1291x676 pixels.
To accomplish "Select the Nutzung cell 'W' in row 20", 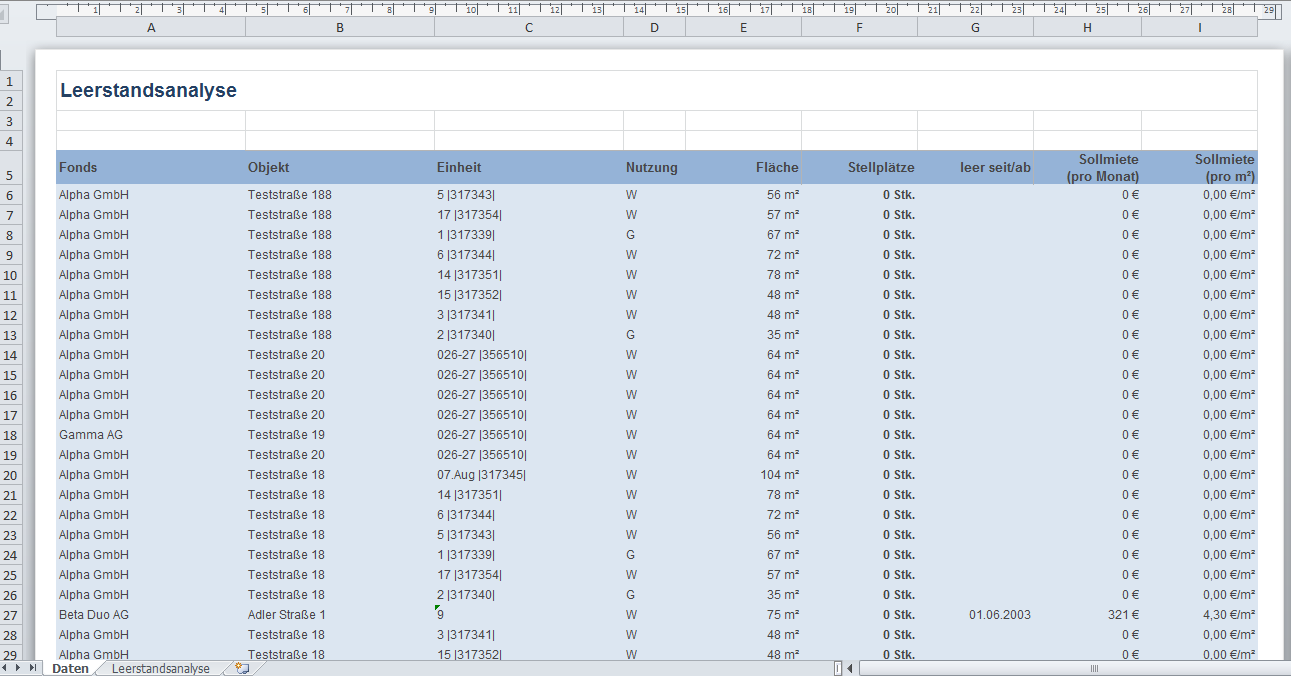I will pyautogui.click(x=655, y=475).
